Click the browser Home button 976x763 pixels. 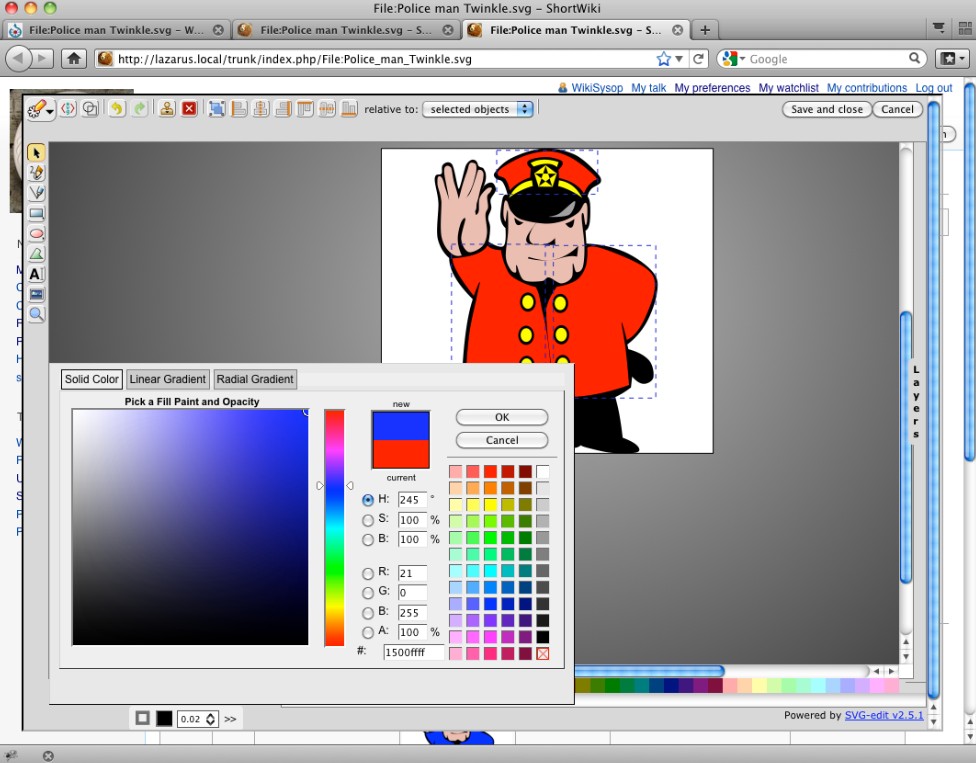(x=73, y=59)
